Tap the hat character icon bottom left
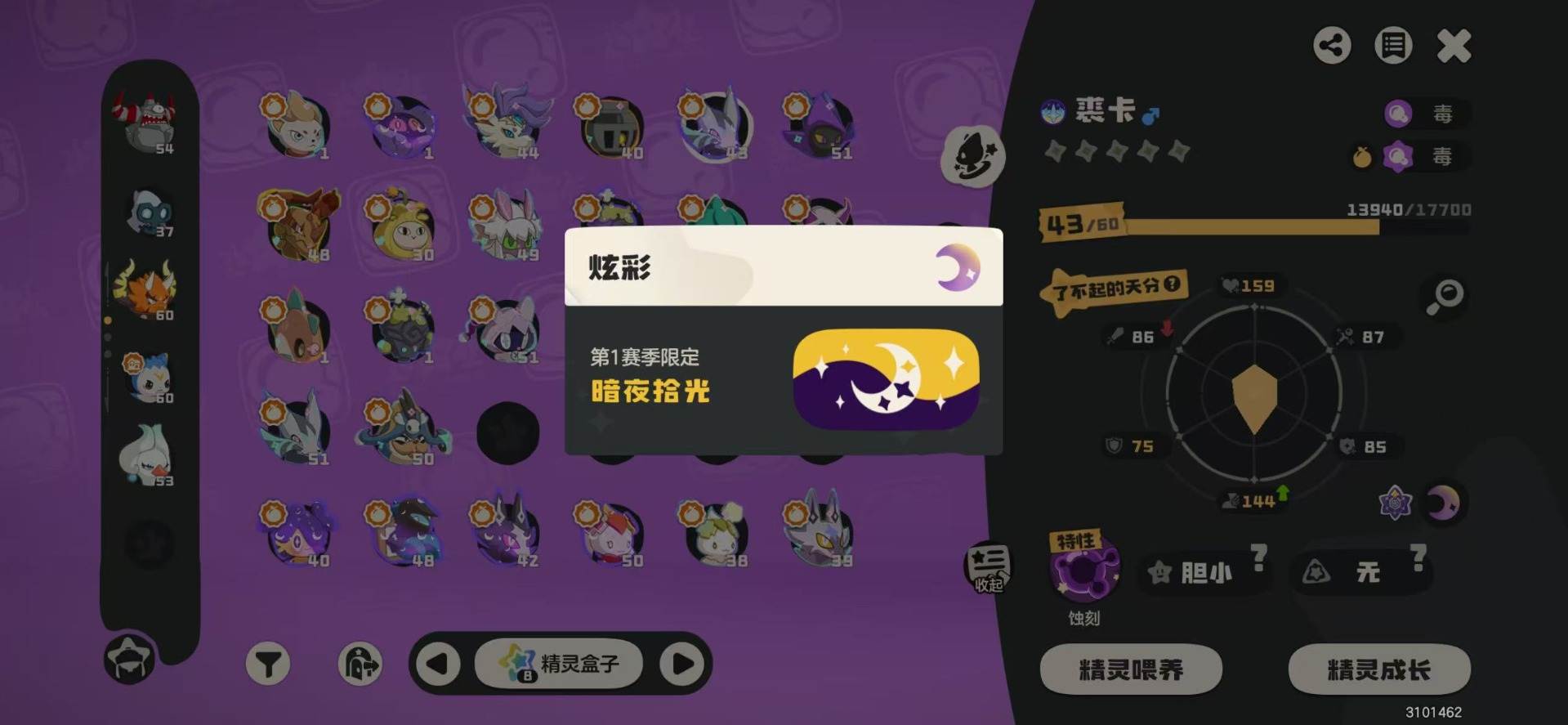The height and width of the screenshot is (725, 1568). [129, 659]
